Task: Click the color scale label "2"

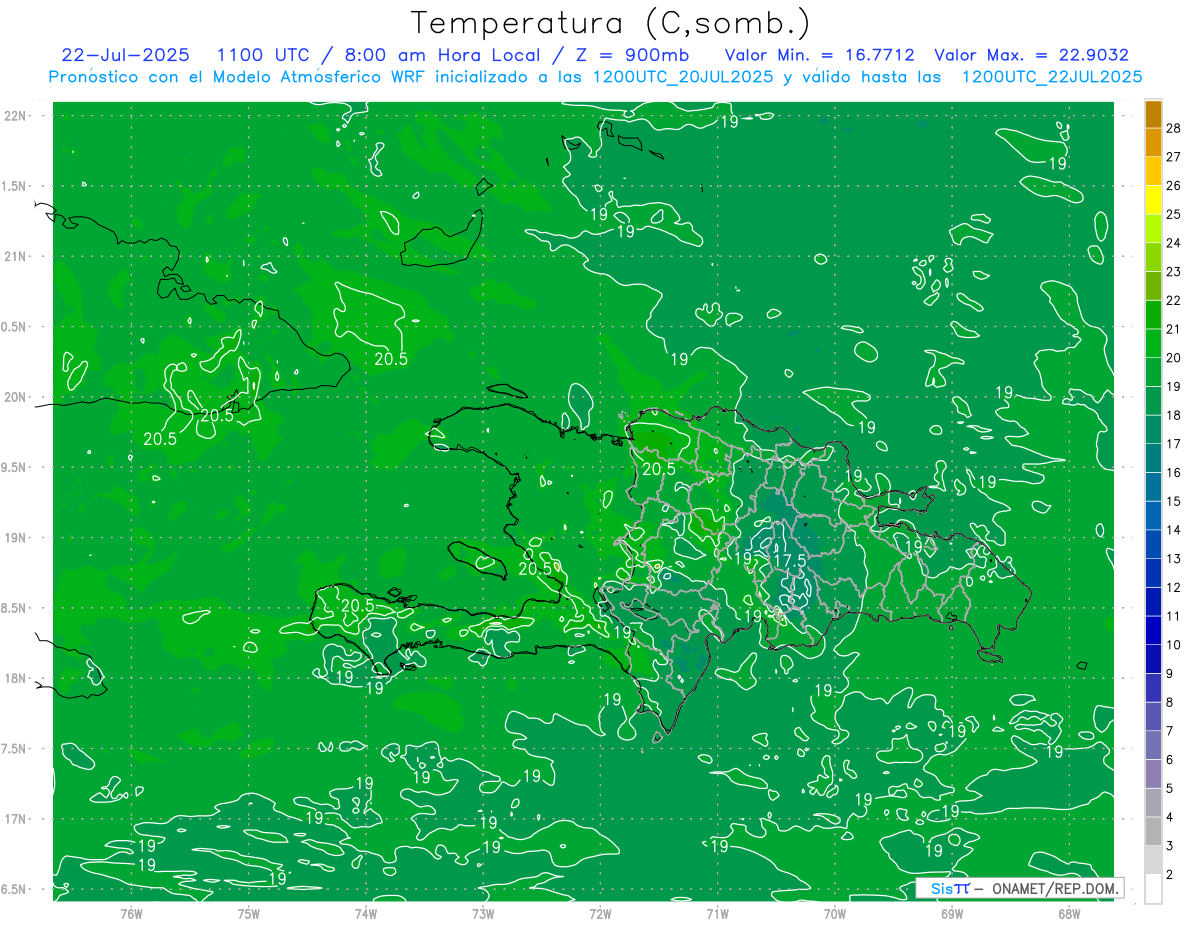Action: coord(1170,874)
